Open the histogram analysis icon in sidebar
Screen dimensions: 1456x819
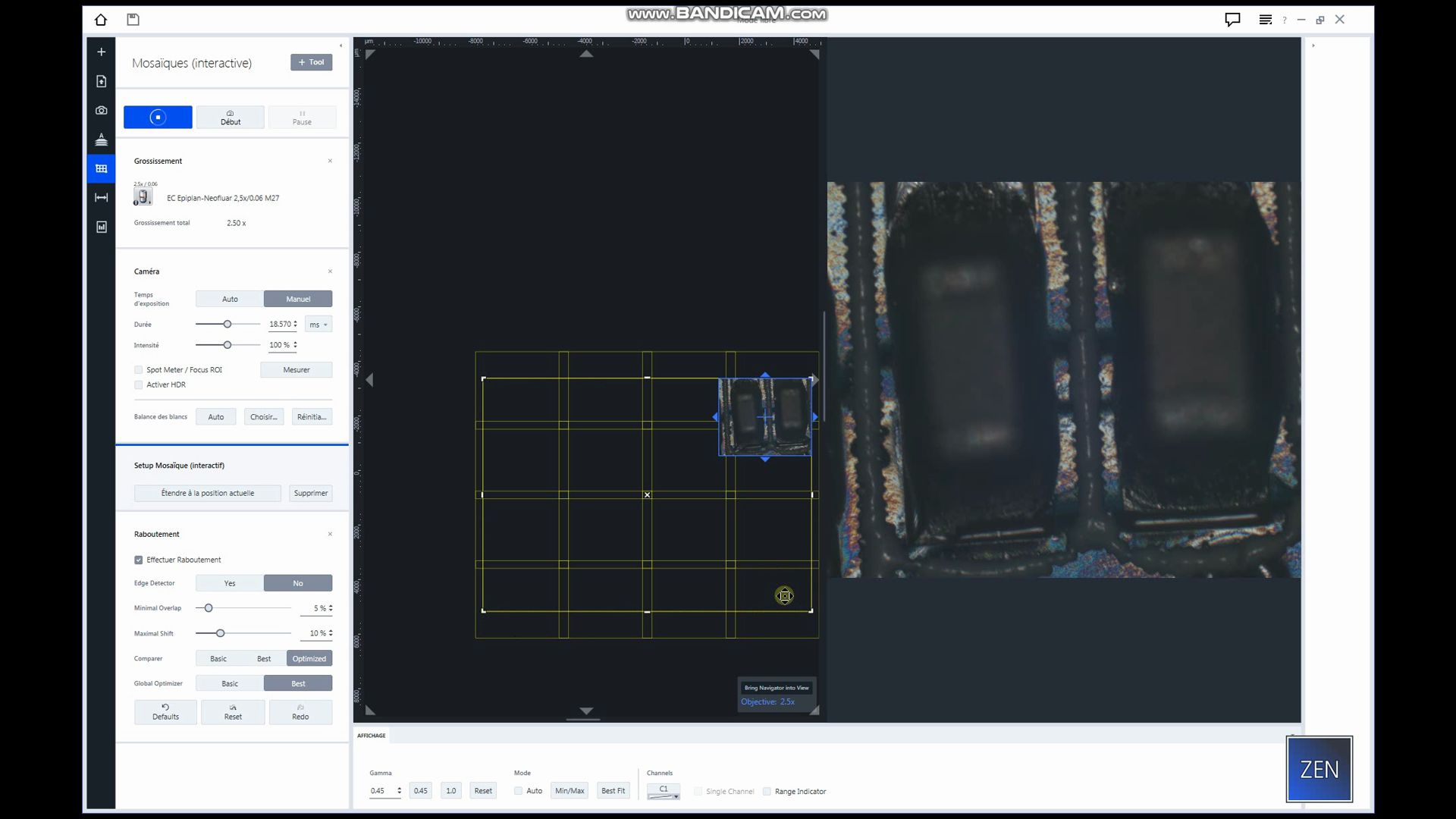coord(101,227)
